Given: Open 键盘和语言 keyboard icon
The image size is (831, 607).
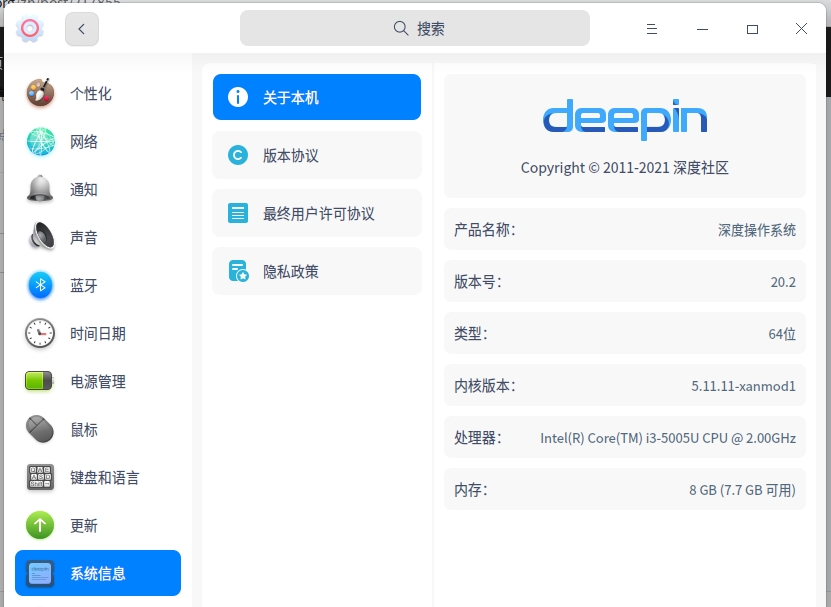Looking at the screenshot, I should (40, 477).
